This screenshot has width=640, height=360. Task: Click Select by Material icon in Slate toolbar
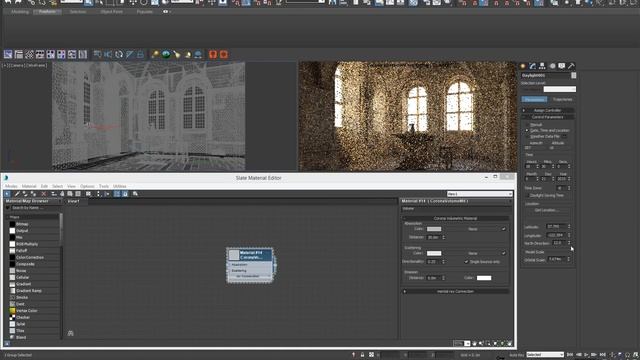[135, 194]
